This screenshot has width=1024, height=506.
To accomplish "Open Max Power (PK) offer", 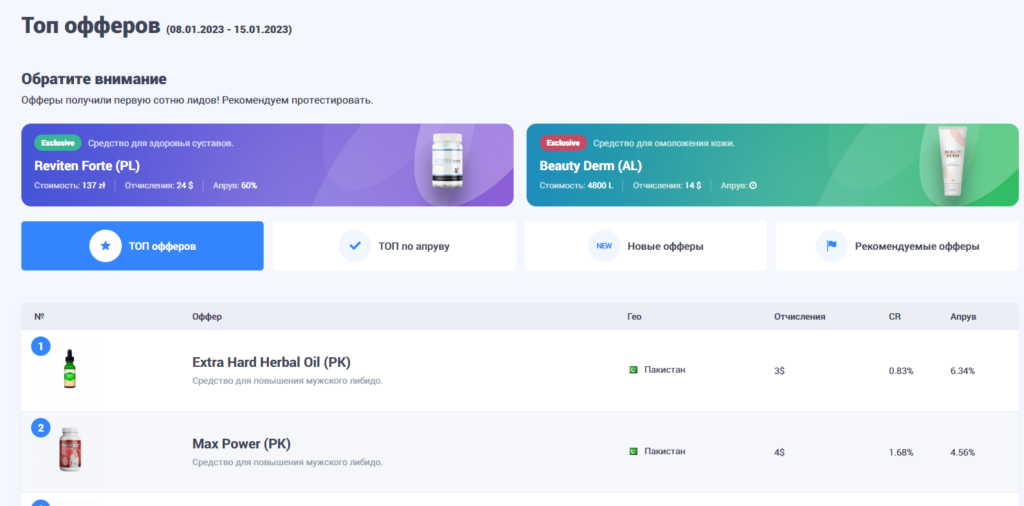I will tap(242, 444).
